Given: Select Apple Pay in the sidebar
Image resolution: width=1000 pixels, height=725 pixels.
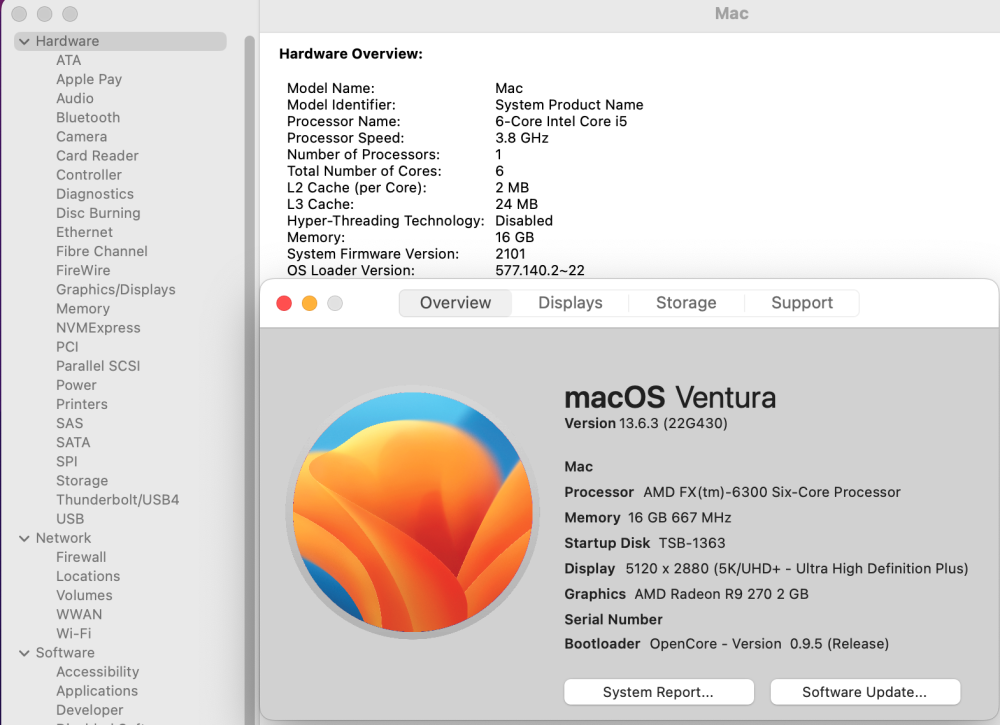Looking at the screenshot, I should (x=89, y=80).
